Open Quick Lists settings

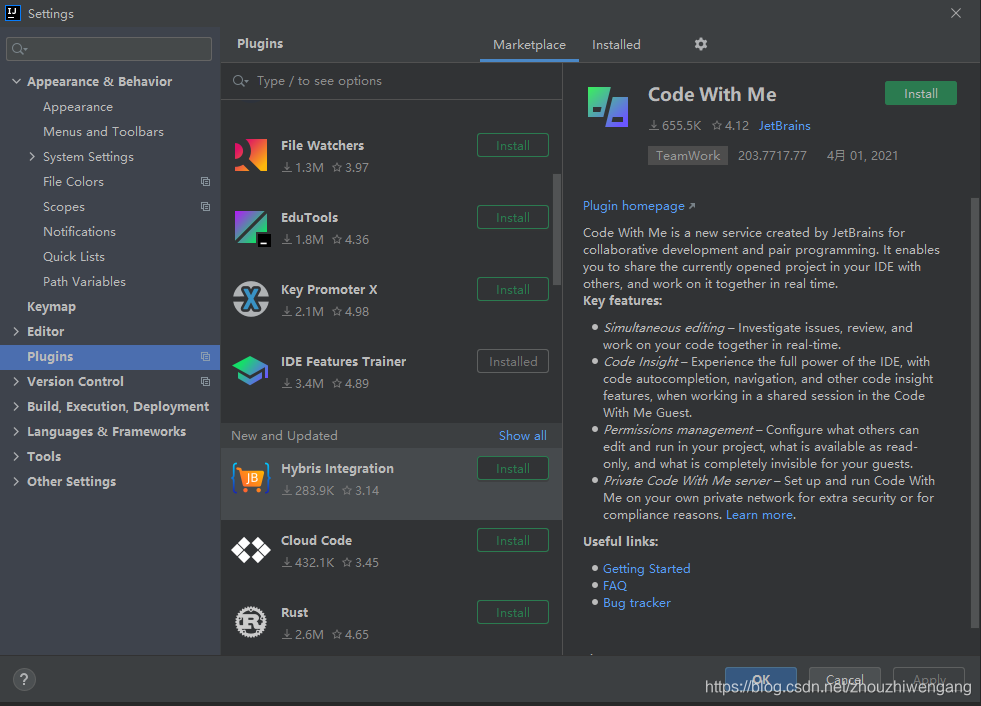point(74,257)
